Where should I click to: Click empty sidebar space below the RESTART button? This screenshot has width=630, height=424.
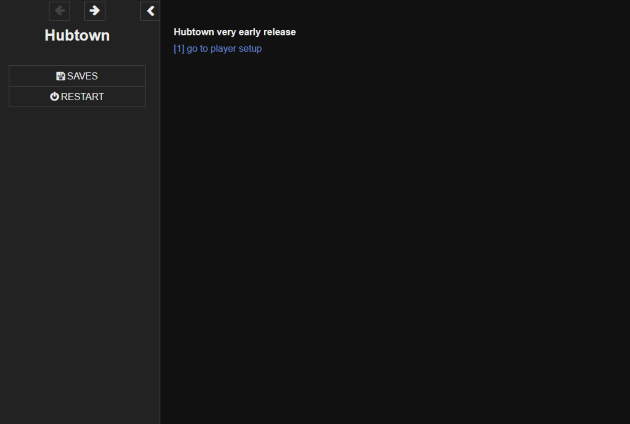pyautogui.click(x=77, y=261)
